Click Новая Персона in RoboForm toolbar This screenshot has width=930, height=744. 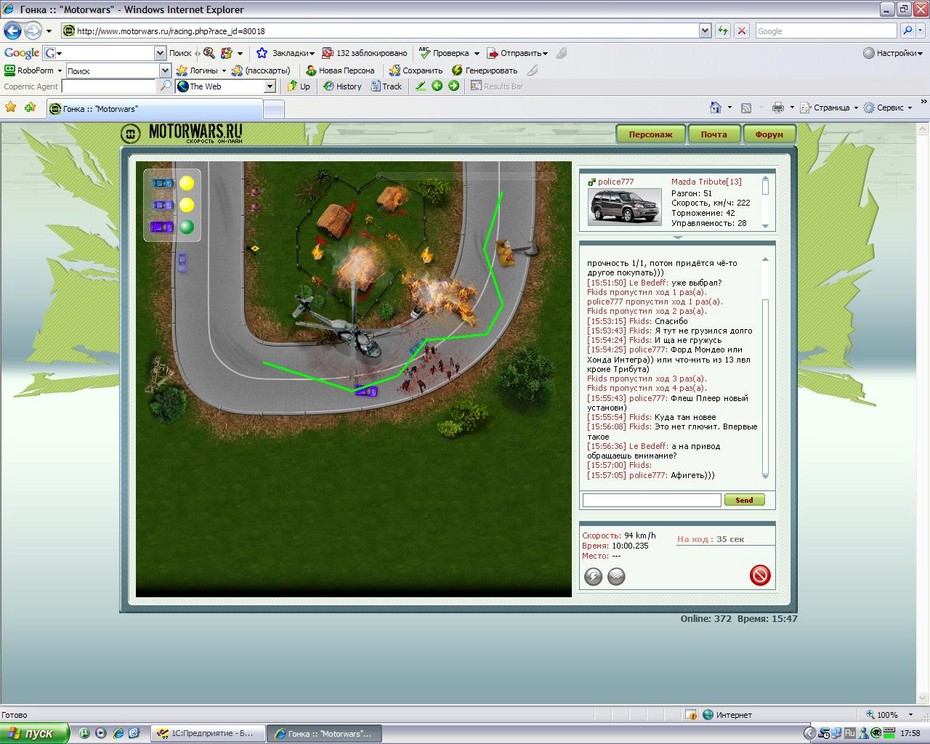click(340, 70)
